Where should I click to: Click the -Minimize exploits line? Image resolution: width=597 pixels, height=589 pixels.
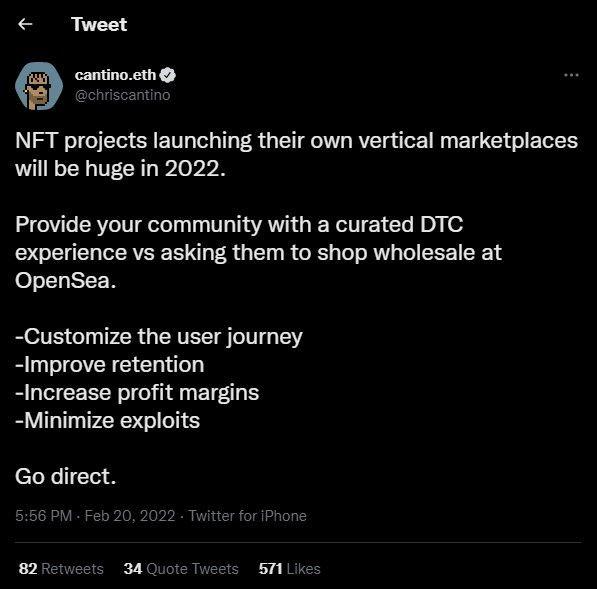[x=107, y=421]
